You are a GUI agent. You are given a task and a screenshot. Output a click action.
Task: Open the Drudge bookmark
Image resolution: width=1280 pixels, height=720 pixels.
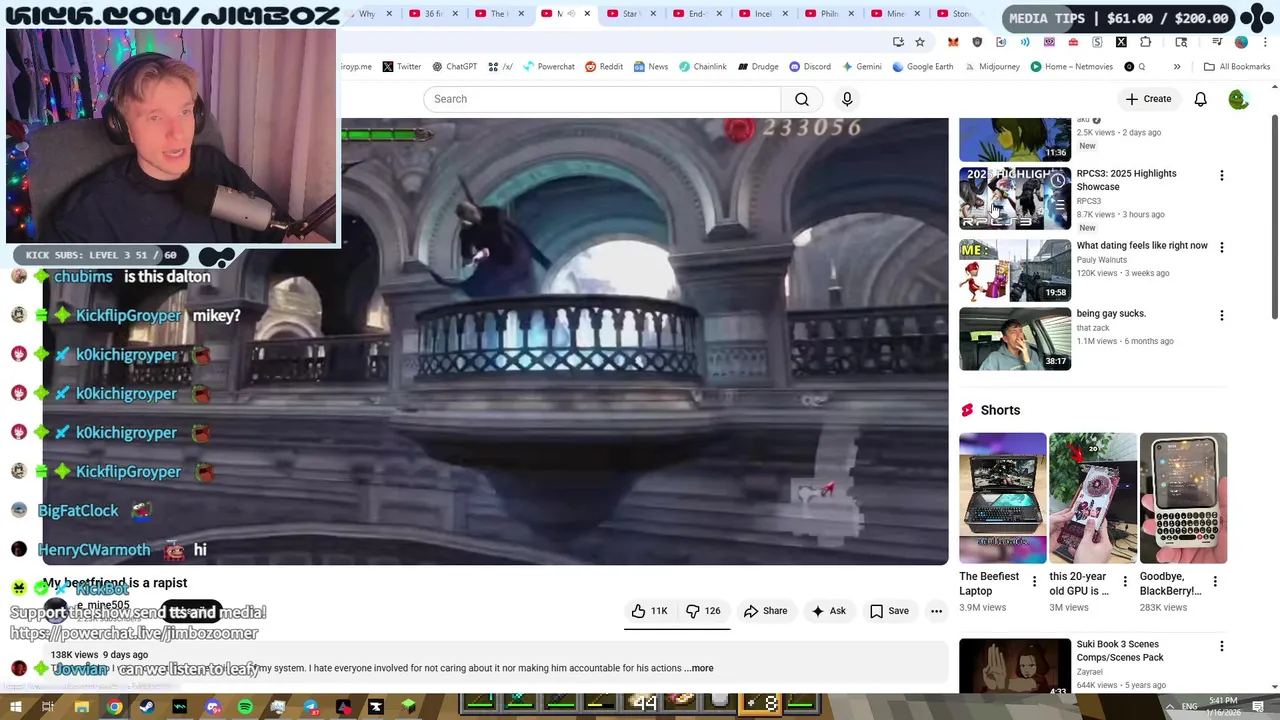[x=758, y=67]
